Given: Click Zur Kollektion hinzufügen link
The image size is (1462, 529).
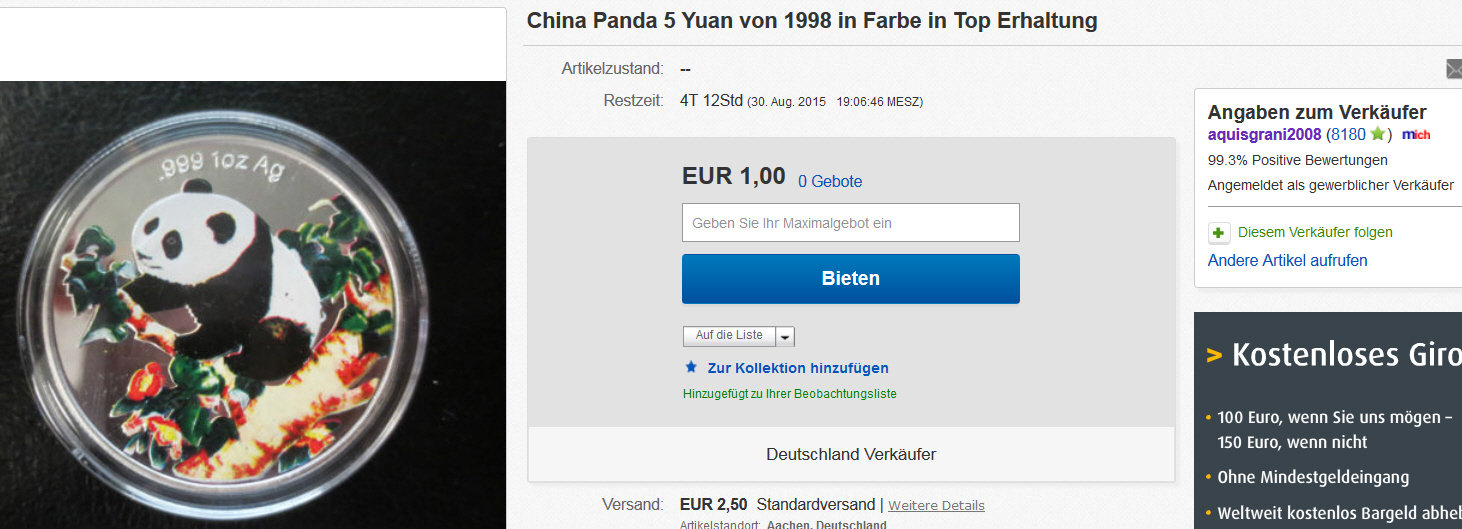Looking at the screenshot, I should (798, 368).
